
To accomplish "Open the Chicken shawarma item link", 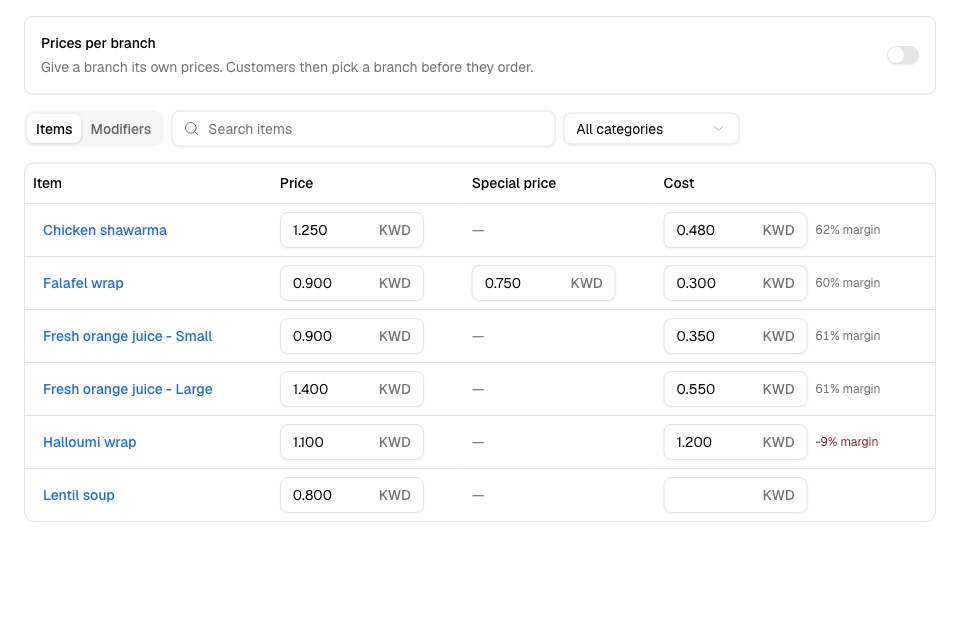I will point(105,230).
